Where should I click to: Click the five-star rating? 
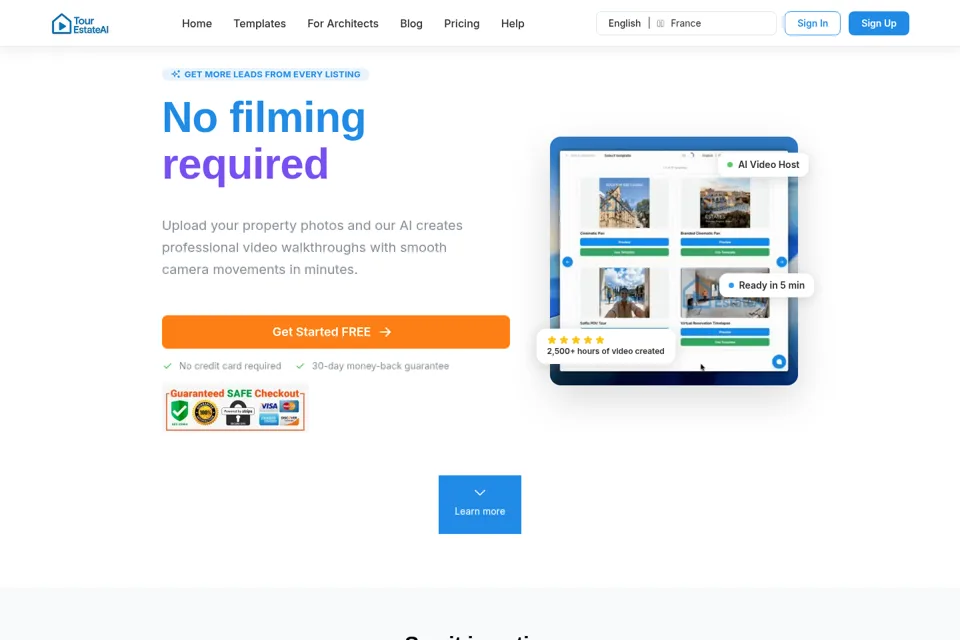[576, 340]
